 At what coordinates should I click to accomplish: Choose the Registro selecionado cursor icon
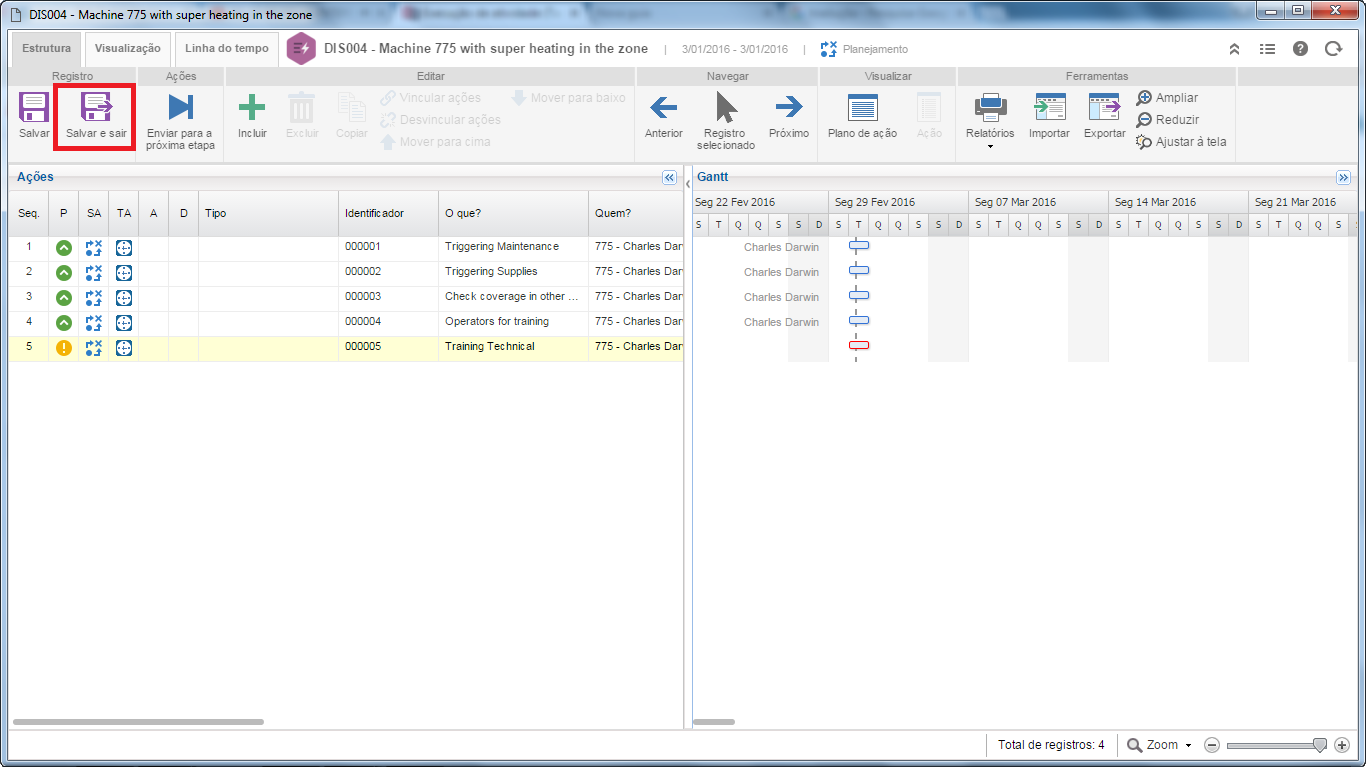(726, 107)
